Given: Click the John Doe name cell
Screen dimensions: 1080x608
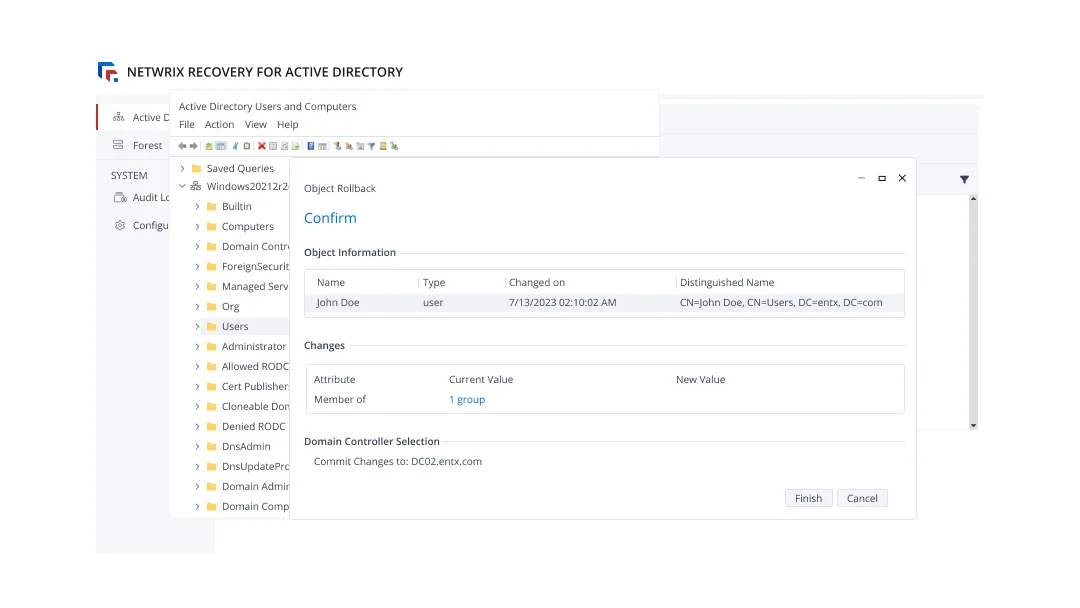Looking at the screenshot, I should (x=338, y=302).
